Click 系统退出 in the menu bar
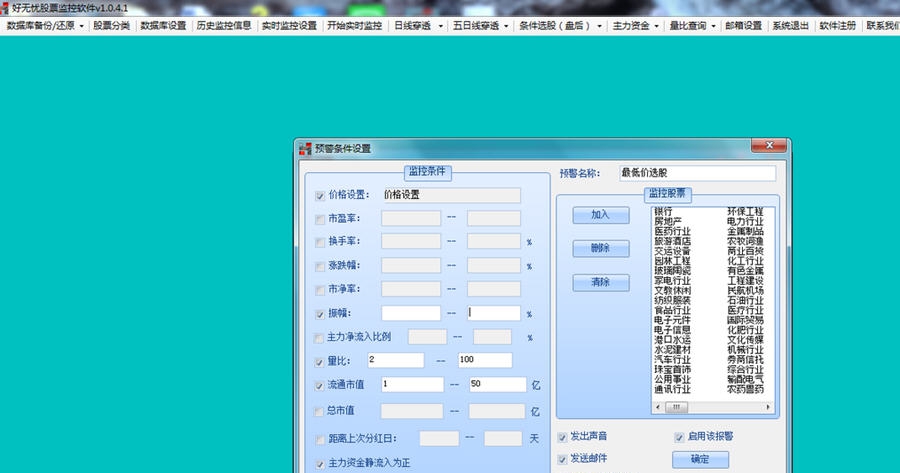The width and height of the screenshot is (900, 473). [x=790, y=26]
